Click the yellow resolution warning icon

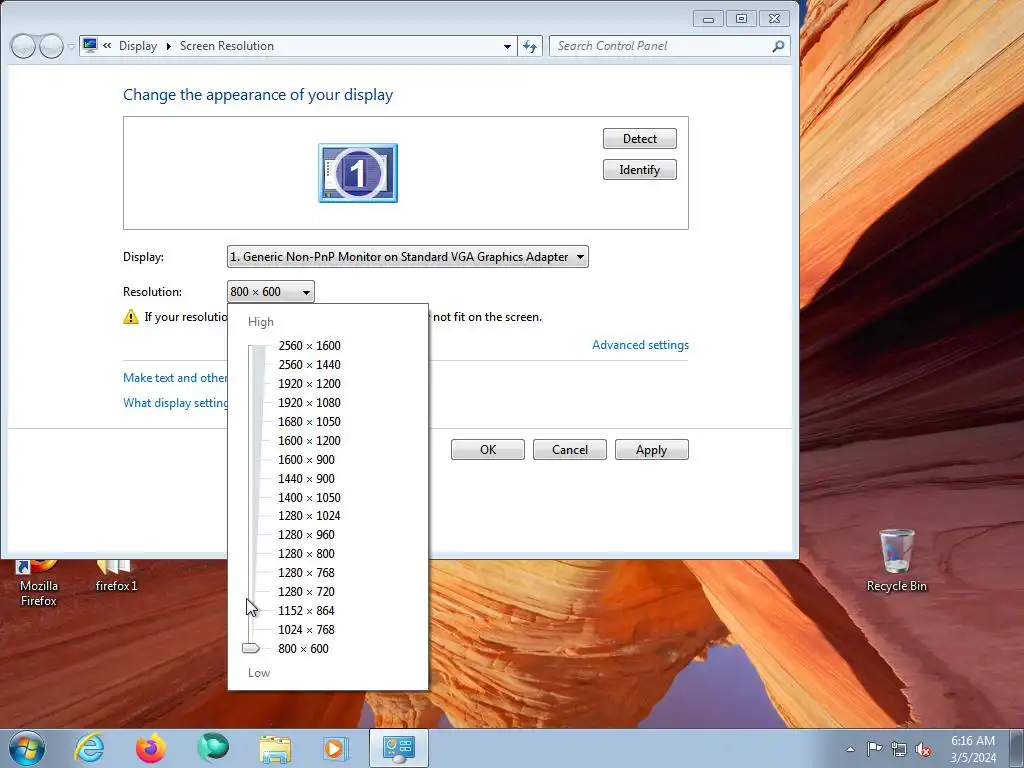[x=131, y=317]
